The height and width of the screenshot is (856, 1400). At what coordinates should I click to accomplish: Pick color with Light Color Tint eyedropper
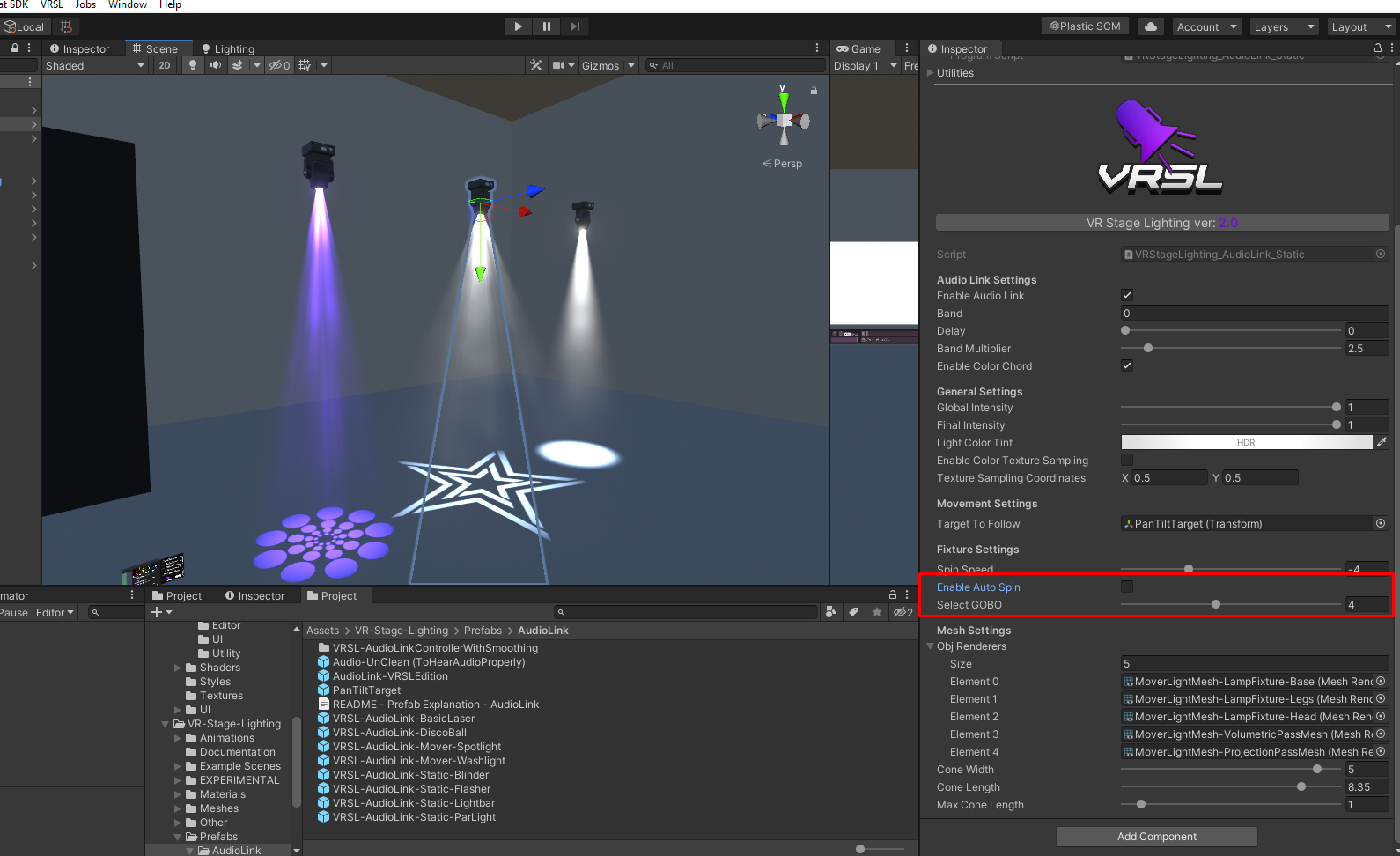1382,442
